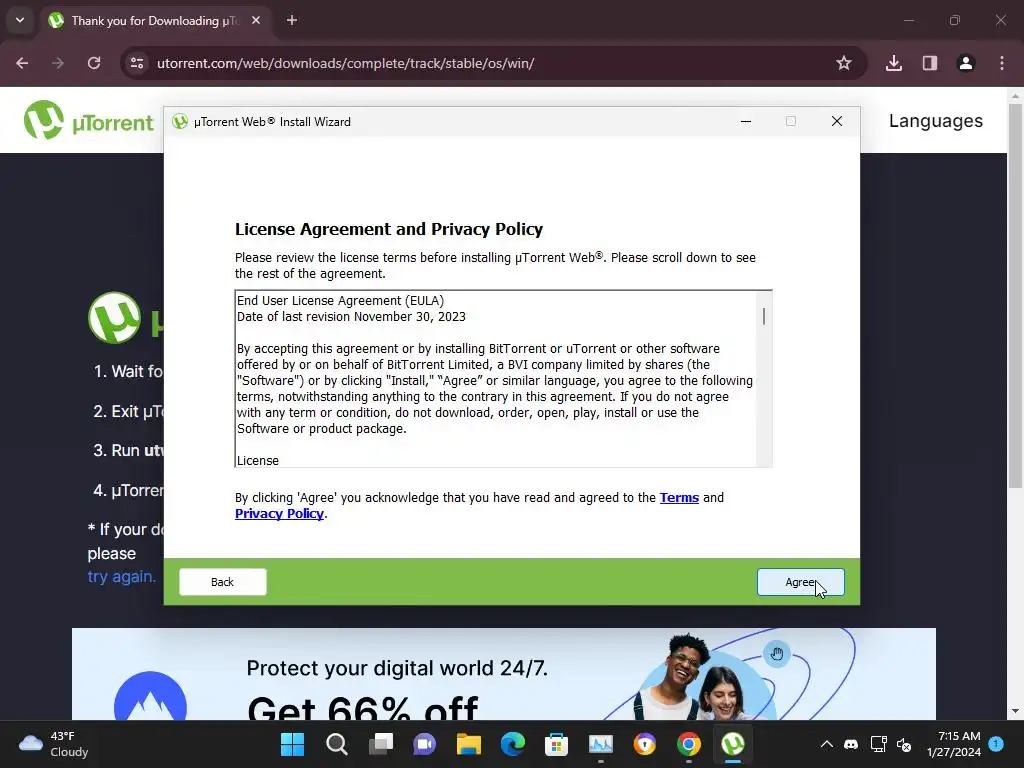This screenshot has width=1024, height=768.
Task: Select the 'Thank you for Downloading' tab
Action: pos(155,21)
